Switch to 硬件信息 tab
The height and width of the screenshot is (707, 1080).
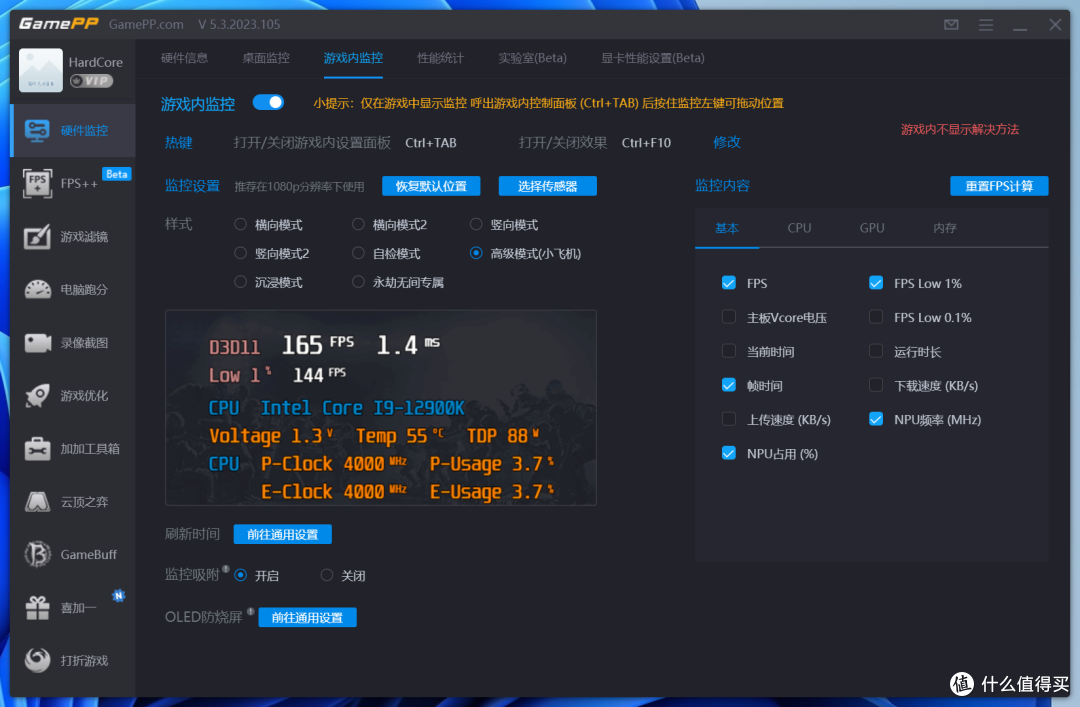185,58
